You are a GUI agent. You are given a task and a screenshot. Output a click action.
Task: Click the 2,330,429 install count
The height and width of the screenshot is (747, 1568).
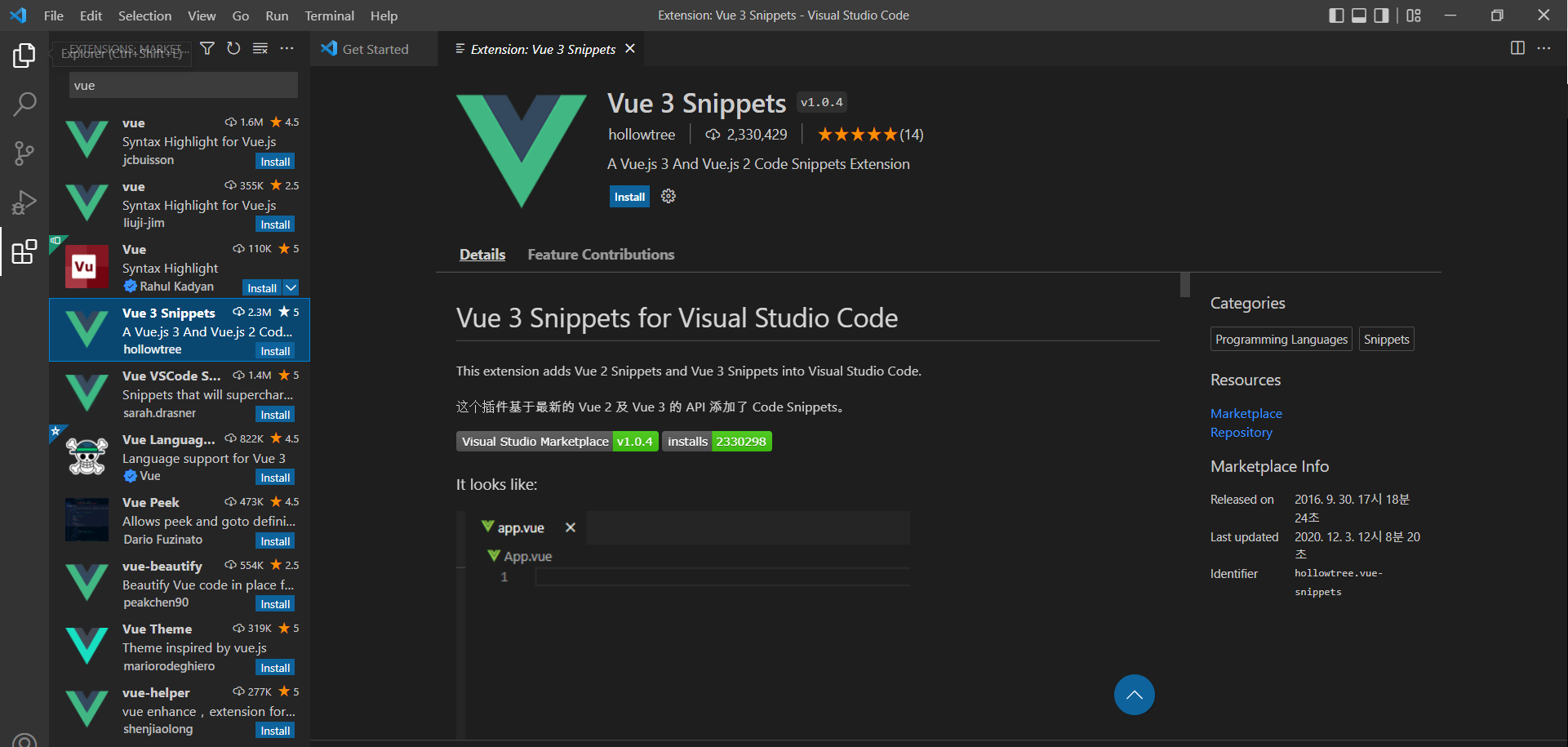click(x=746, y=135)
